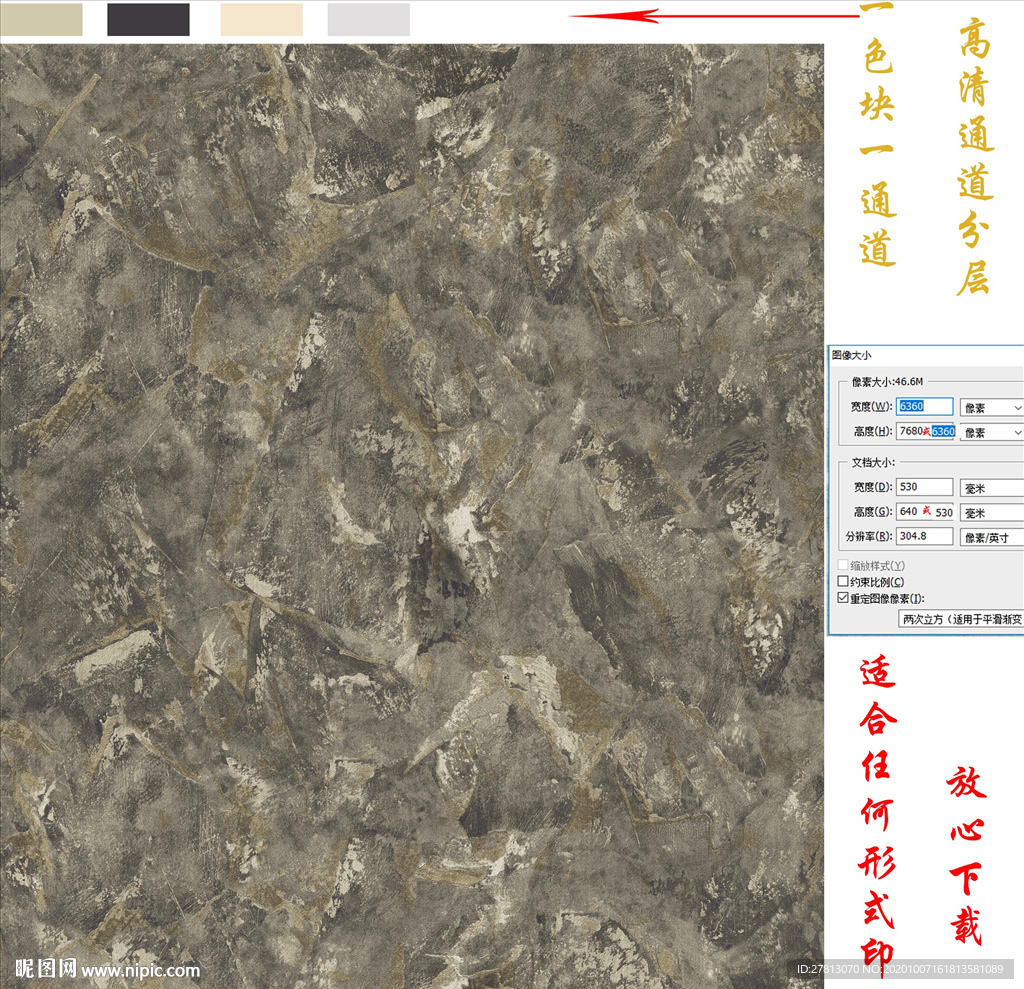
Task: Open the 像素/英寸 resolution unit dropdown
Action: click(x=991, y=538)
